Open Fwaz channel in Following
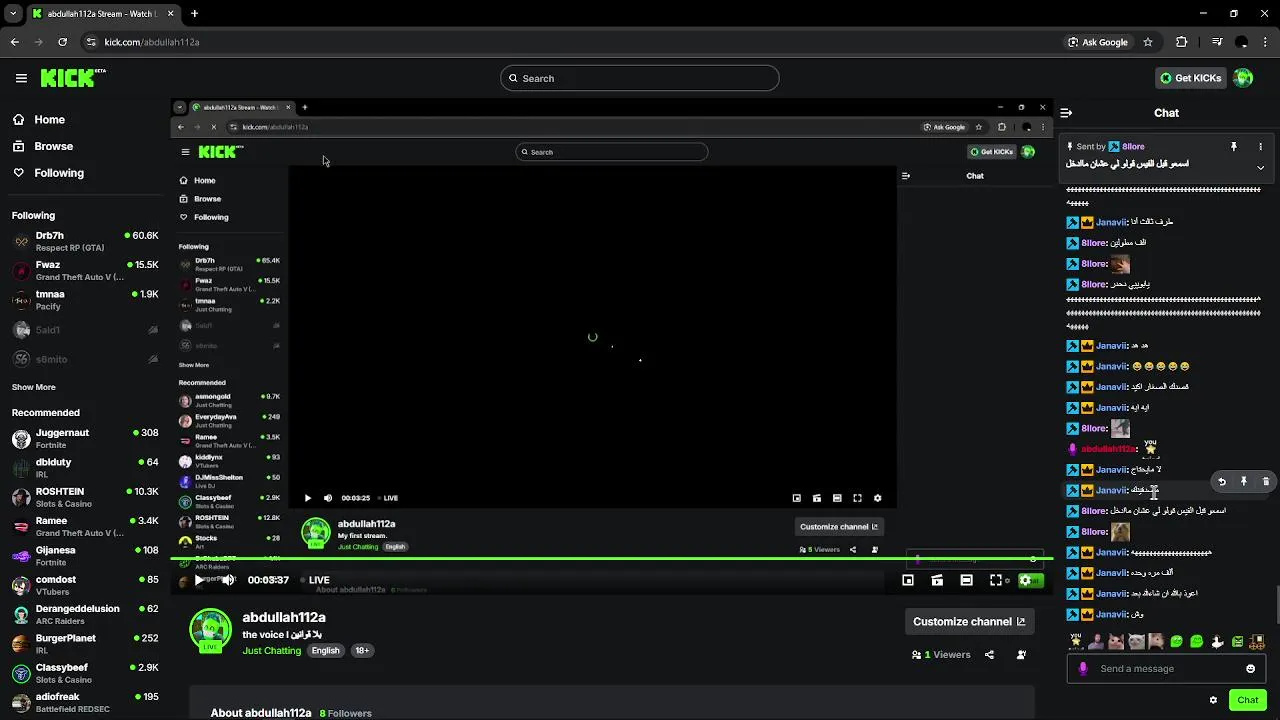The height and width of the screenshot is (720, 1280). coord(85,270)
